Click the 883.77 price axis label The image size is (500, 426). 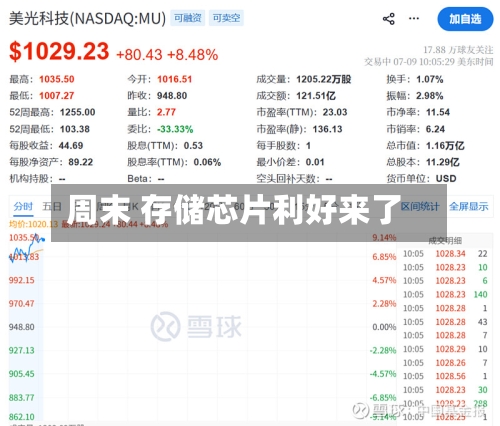click(22, 398)
